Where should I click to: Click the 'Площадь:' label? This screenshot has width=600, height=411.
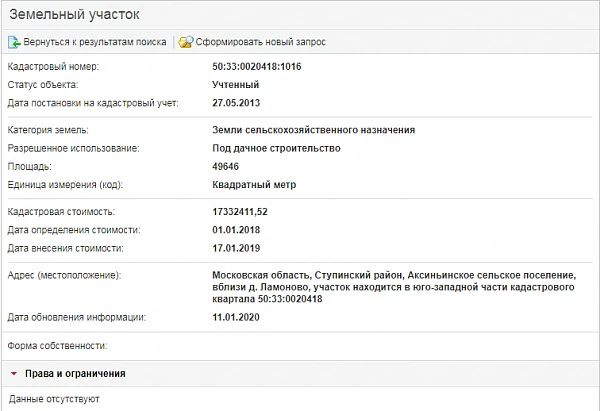(29, 166)
